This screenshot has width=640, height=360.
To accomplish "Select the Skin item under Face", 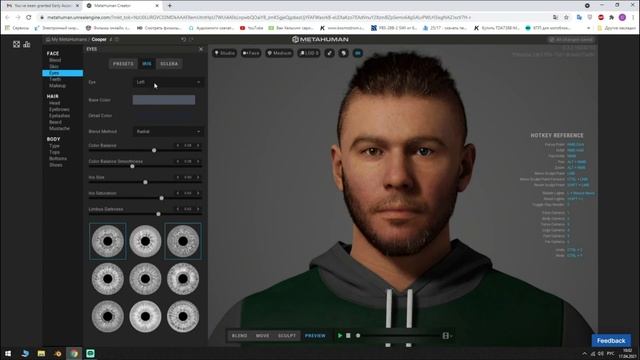I will click(x=54, y=66).
